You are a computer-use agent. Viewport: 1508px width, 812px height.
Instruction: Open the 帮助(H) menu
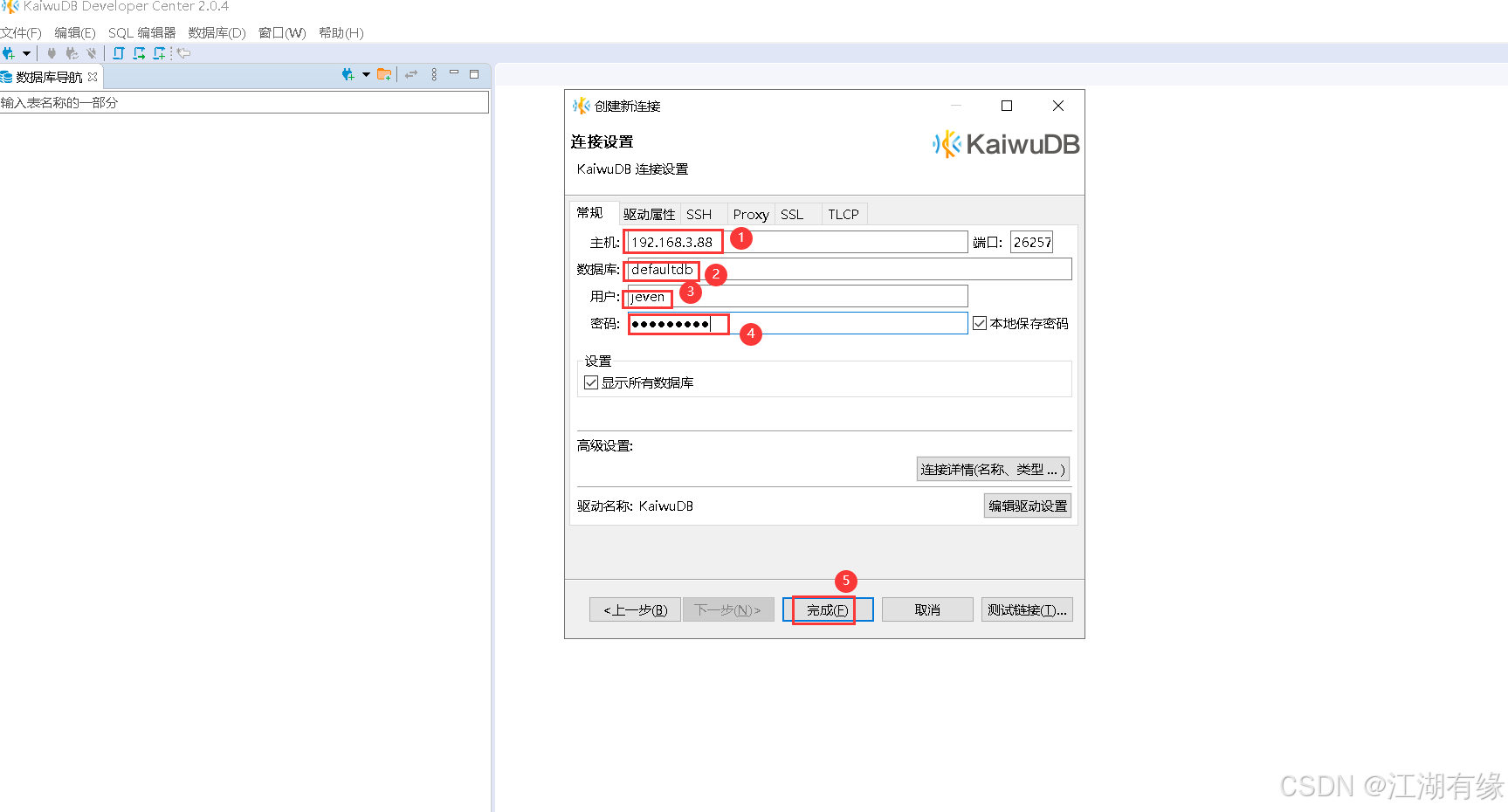point(341,33)
